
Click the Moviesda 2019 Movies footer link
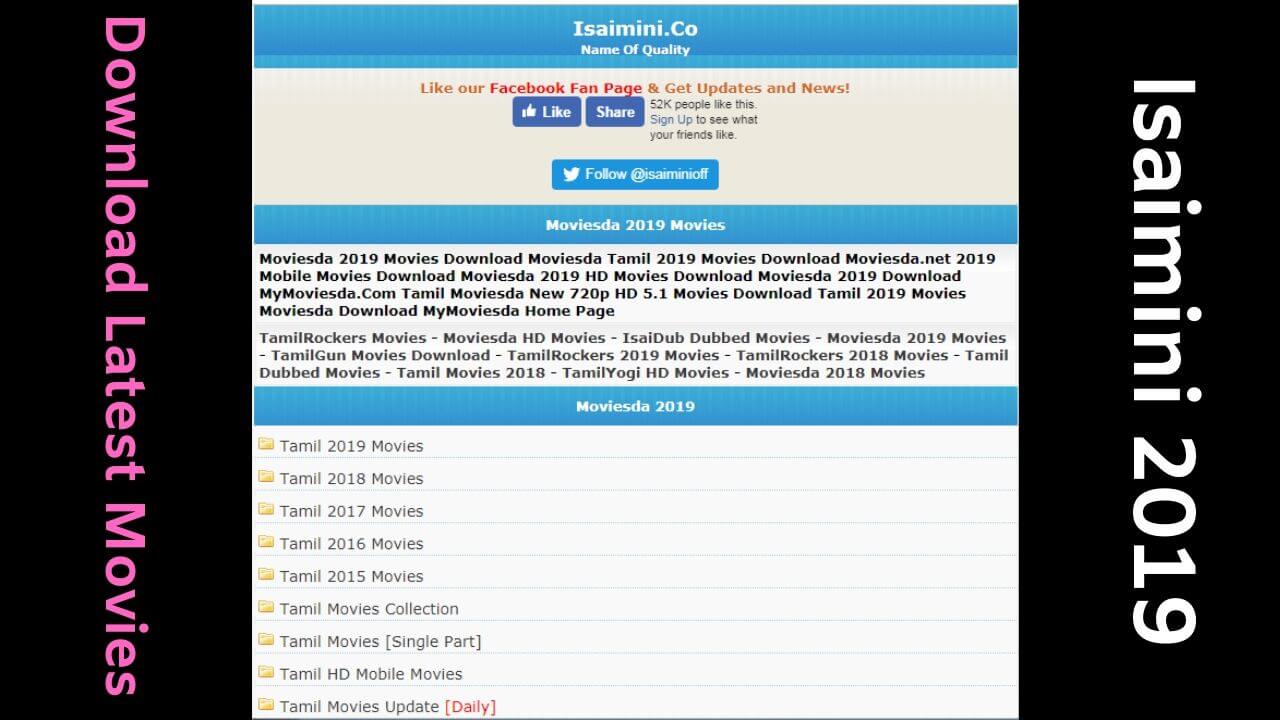(x=916, y=338)
